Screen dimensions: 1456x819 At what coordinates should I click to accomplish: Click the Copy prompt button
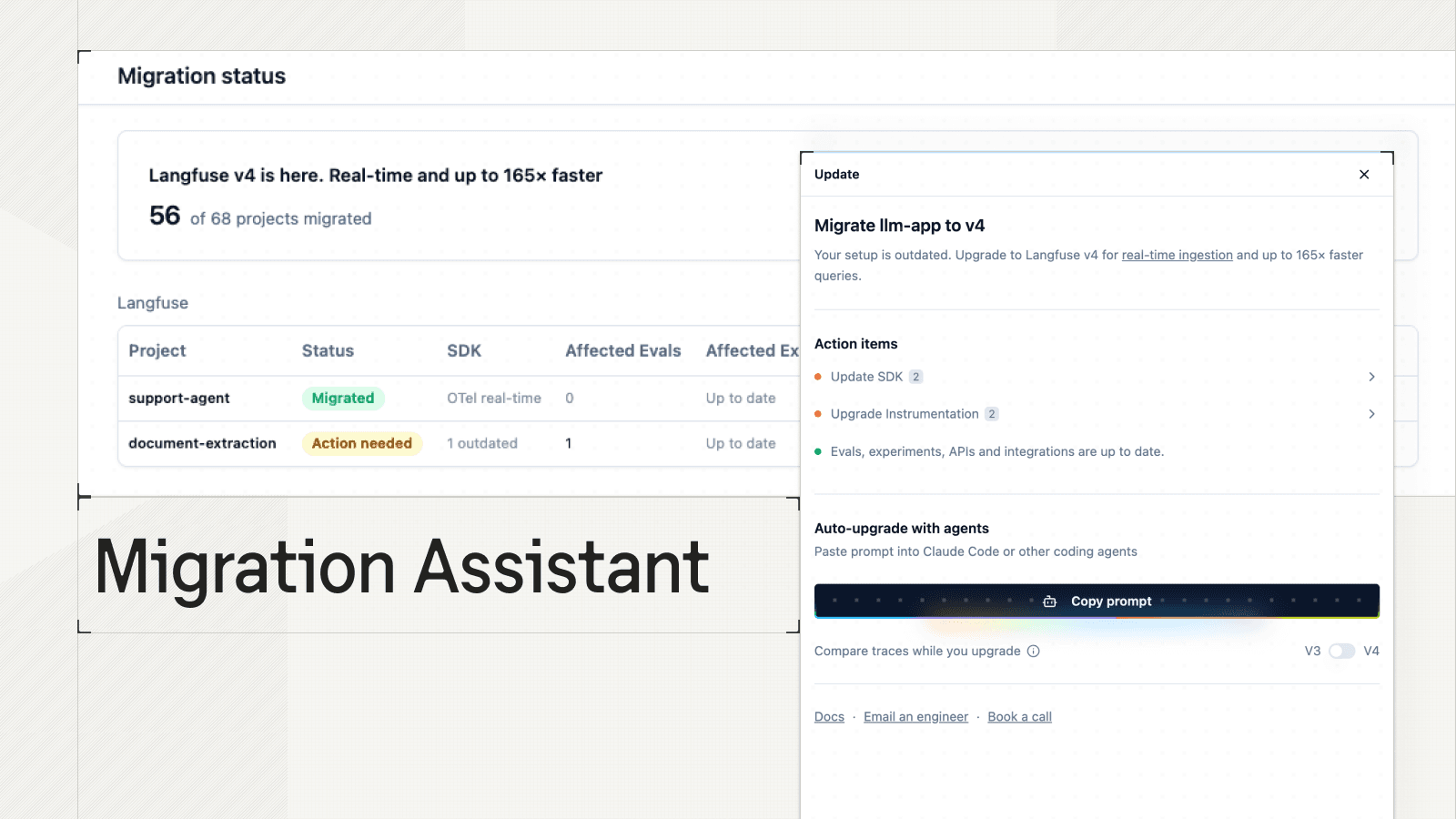1097,601
